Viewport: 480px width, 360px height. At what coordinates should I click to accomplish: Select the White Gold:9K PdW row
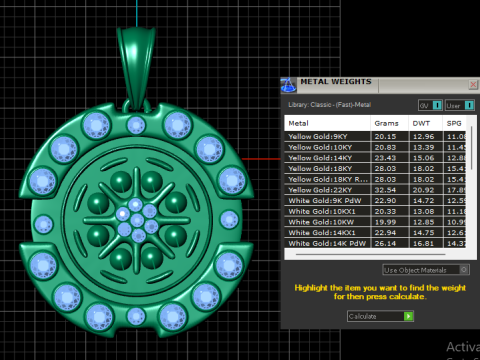pos(375,200)
